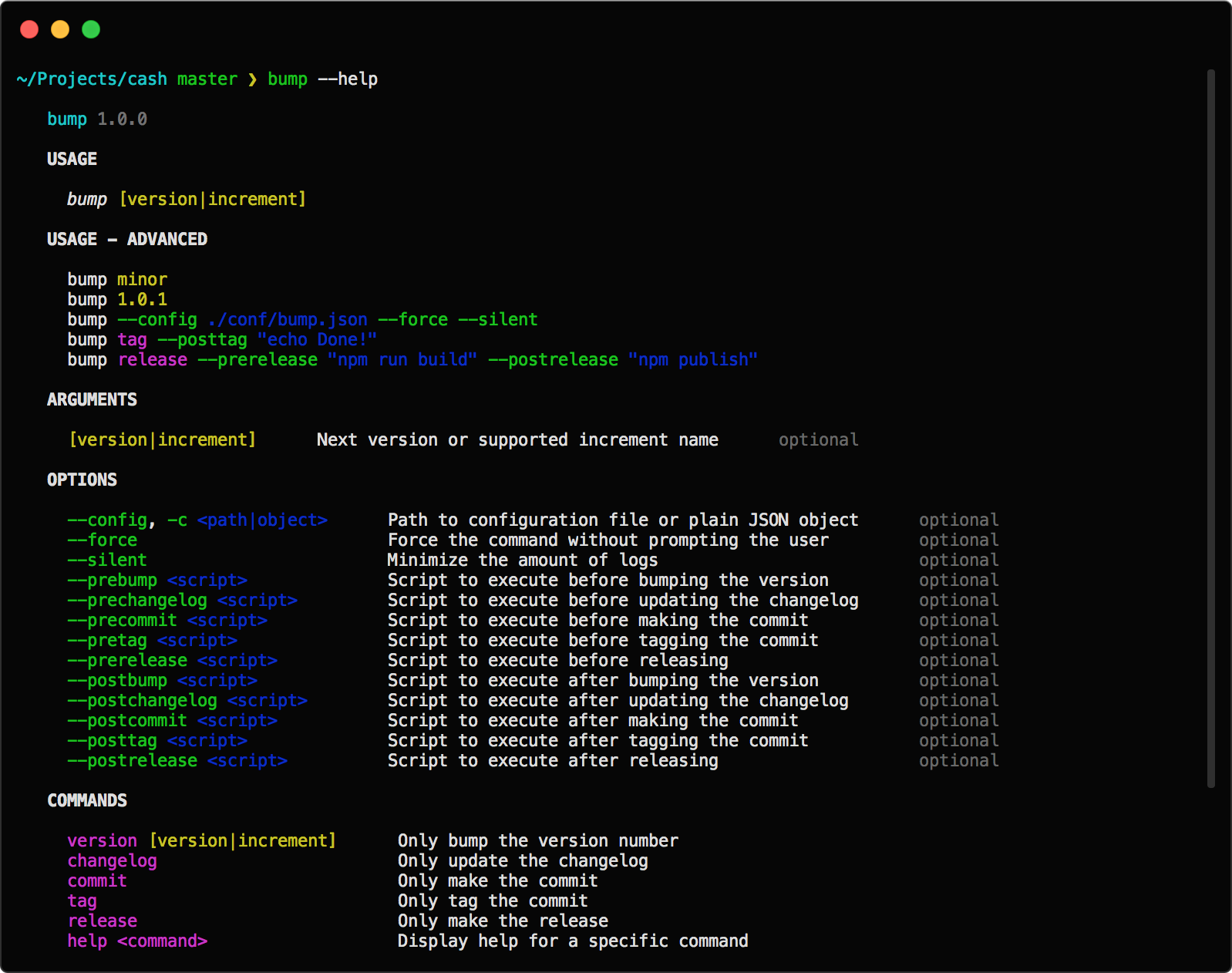Click 'Only bump the version number'
This screenshot has height=973, width=1232.
pos(538,840)
